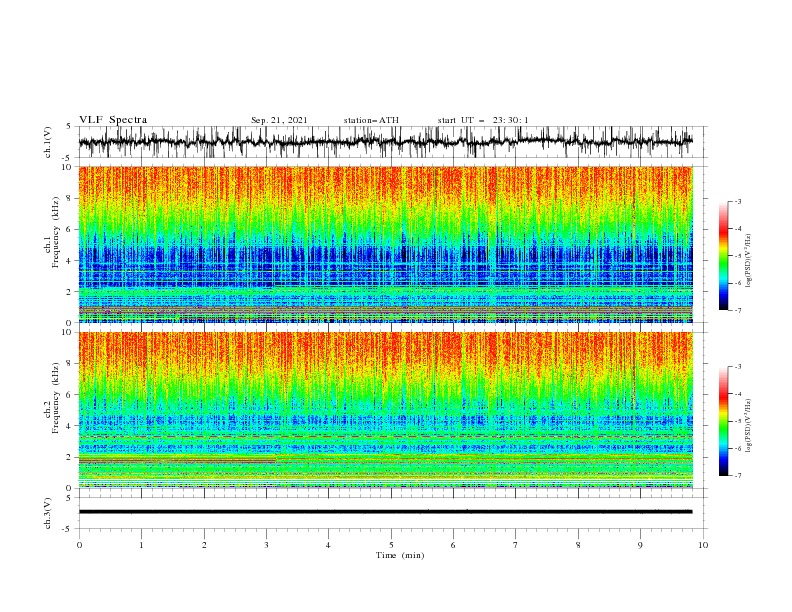The image size is (792, 612).
Task: Click the "10" minute tick on the time axis
Action: click(x=703, y=545)
